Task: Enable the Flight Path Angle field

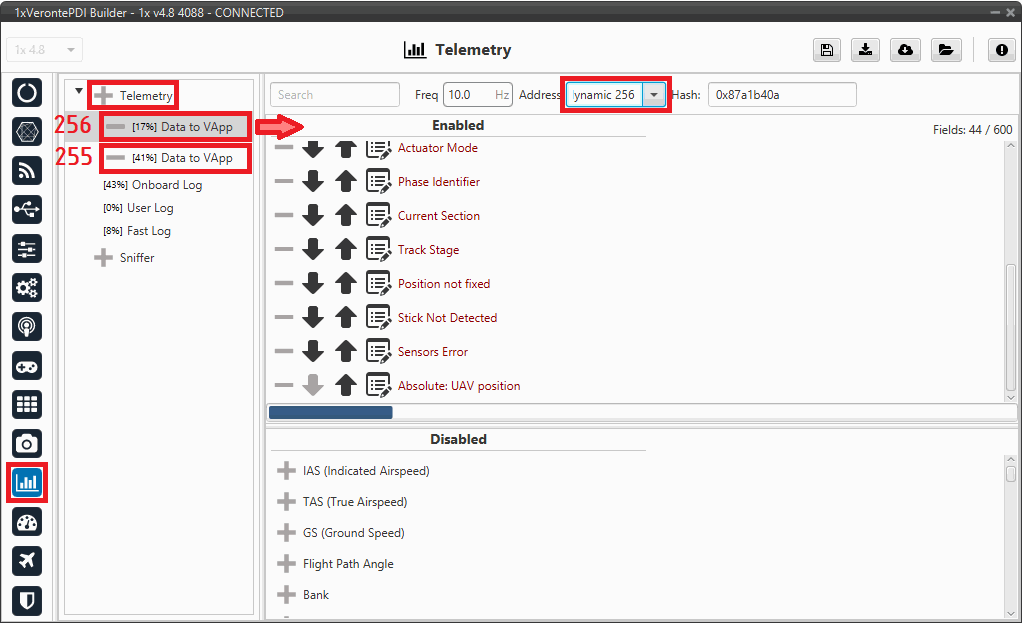Action: click(286, 564)
